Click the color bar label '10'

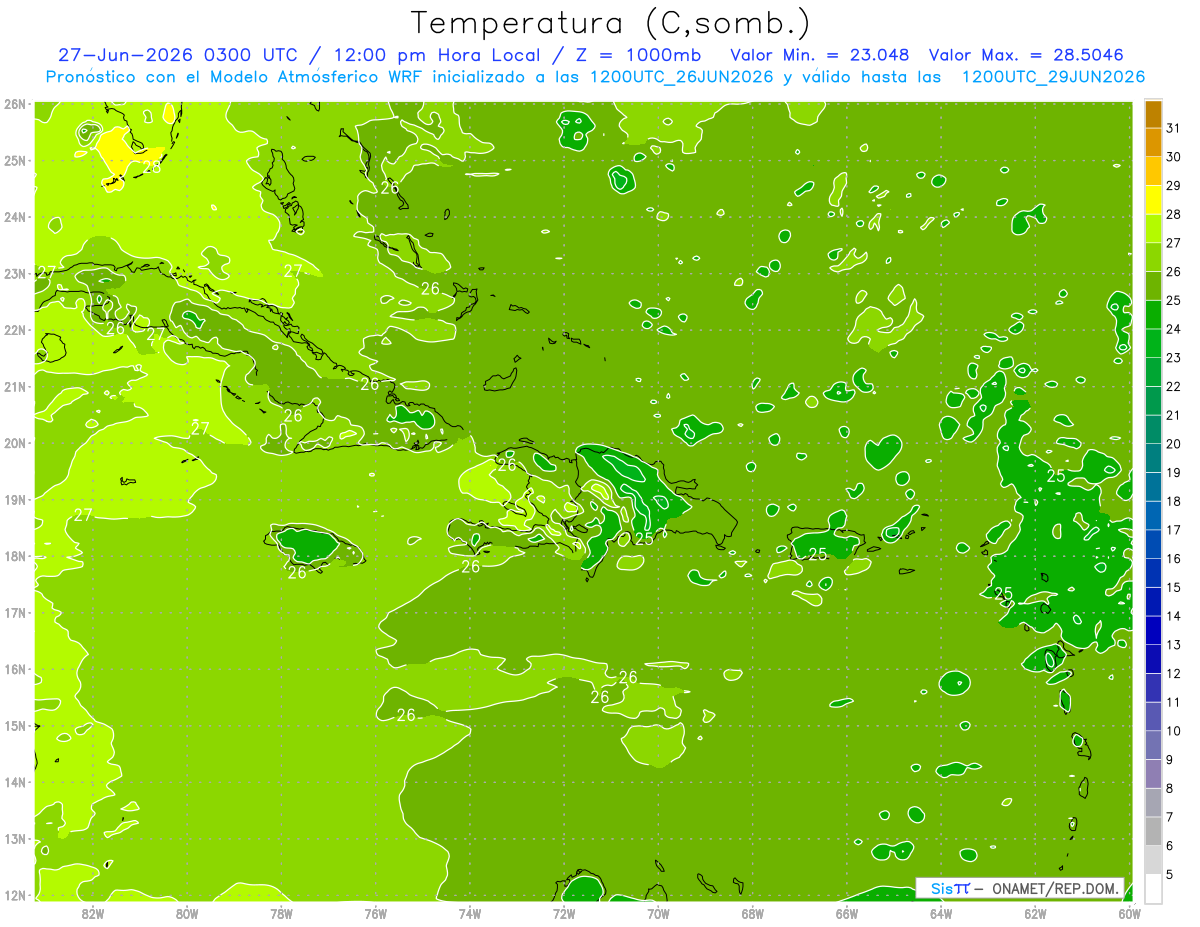coord(1173,731)
